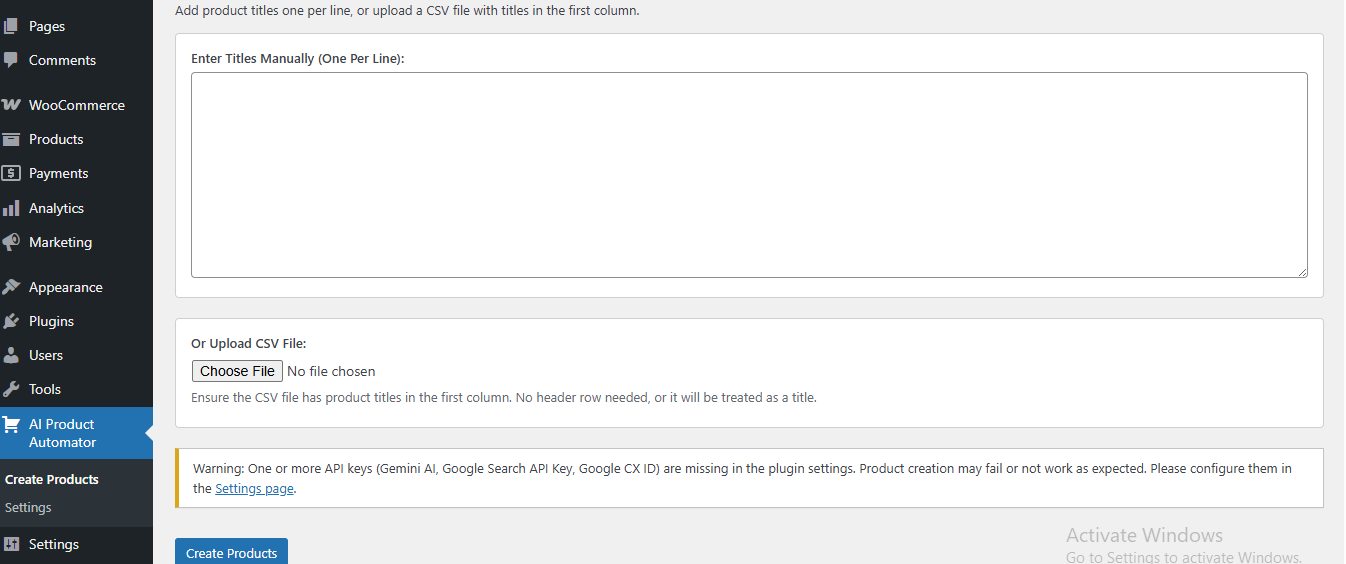Screen dimensions: 1346x564
Task: Click the blue Create Products button
Action: point(231,552)
